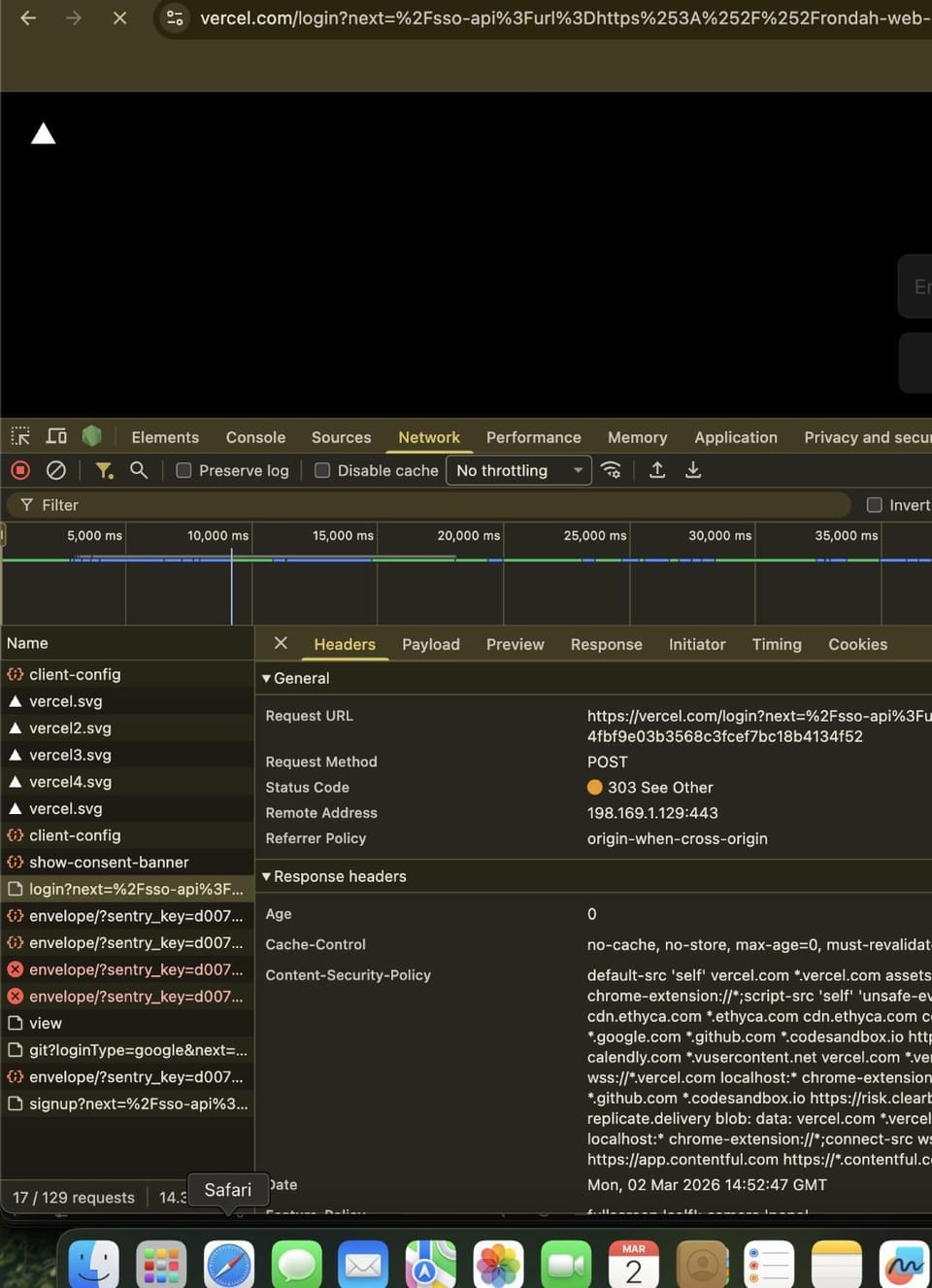Click the network Filter input field
Viewport: 932px width, 1288px height.
click(429, 505)
